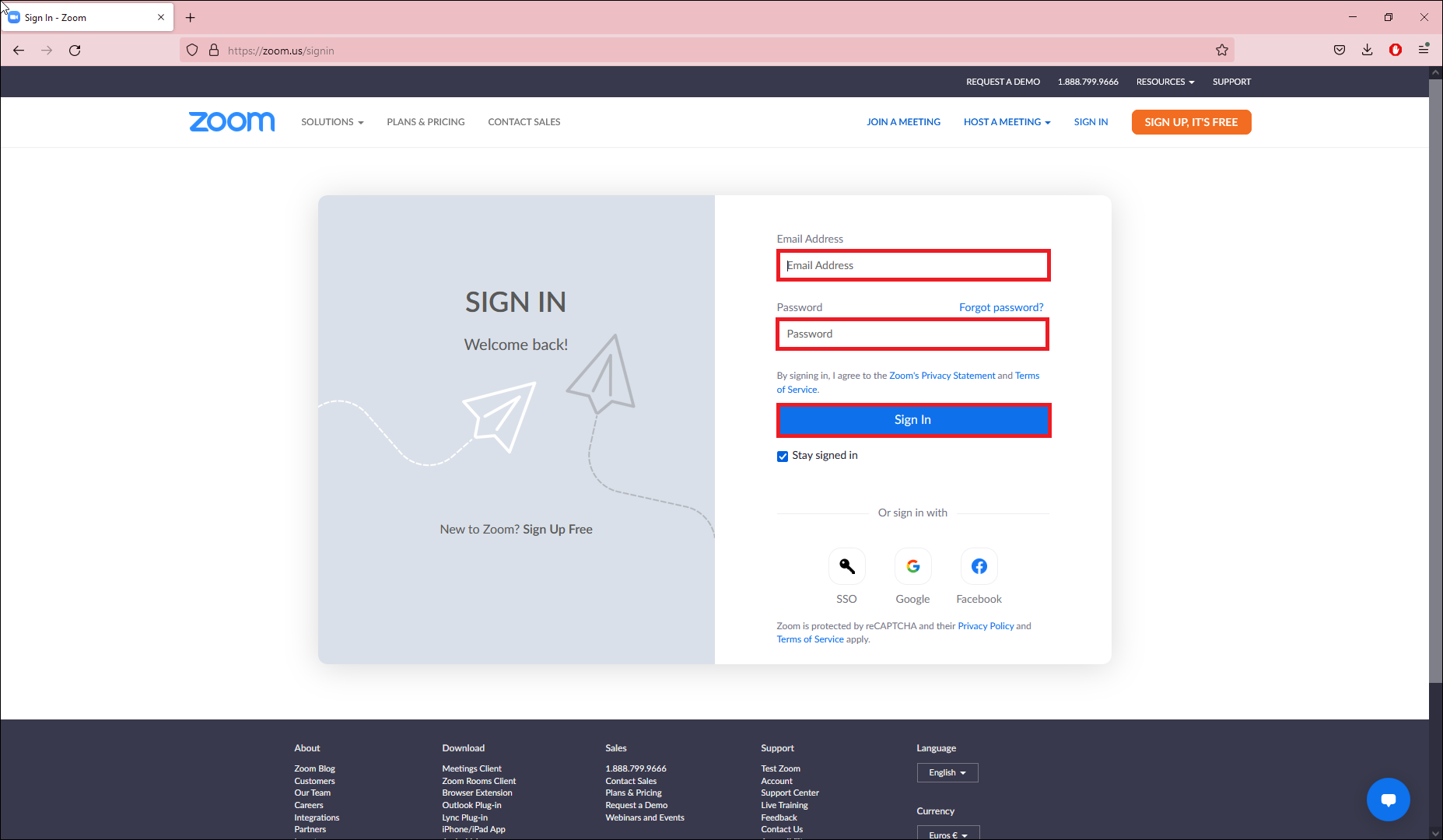This screenshot has width=1443, height=840.
Task: Open the chat bubble help widget
Action: 1388,800
